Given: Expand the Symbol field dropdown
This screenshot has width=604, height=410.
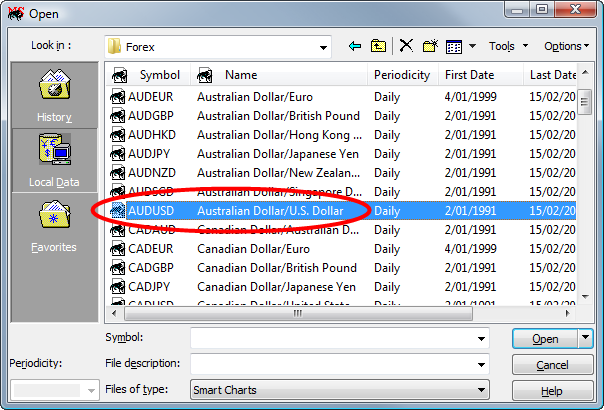Looking at the screenshot, I should 481,338.
